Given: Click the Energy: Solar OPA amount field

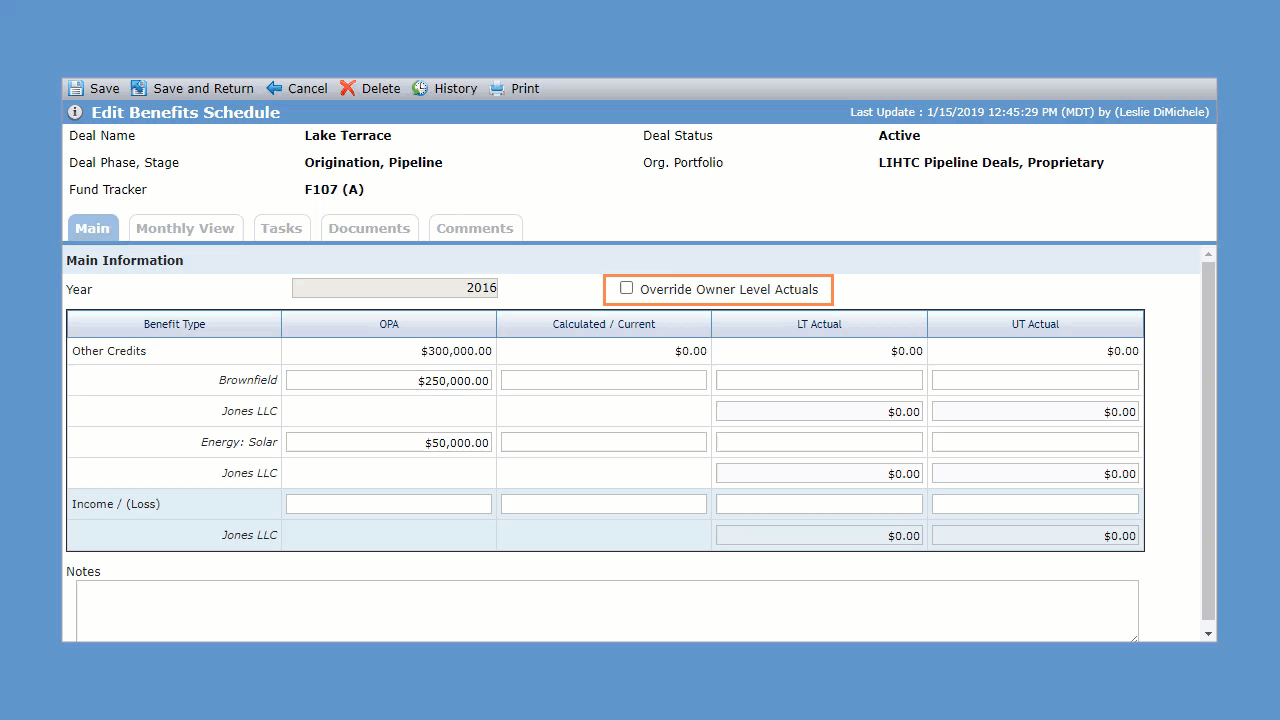Looking at the screenshot, I should [389, 442].
